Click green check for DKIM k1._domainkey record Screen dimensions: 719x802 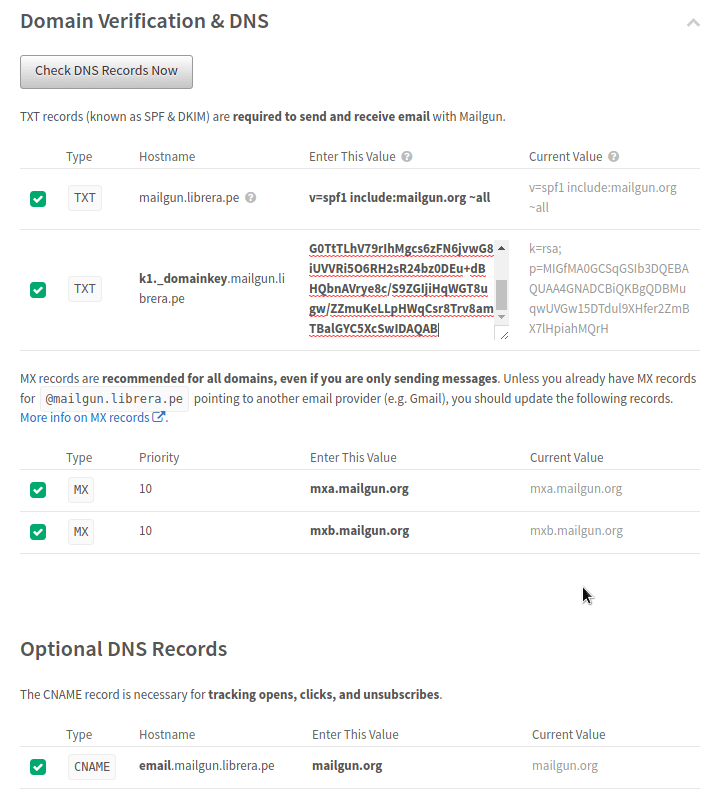point(38,289)
